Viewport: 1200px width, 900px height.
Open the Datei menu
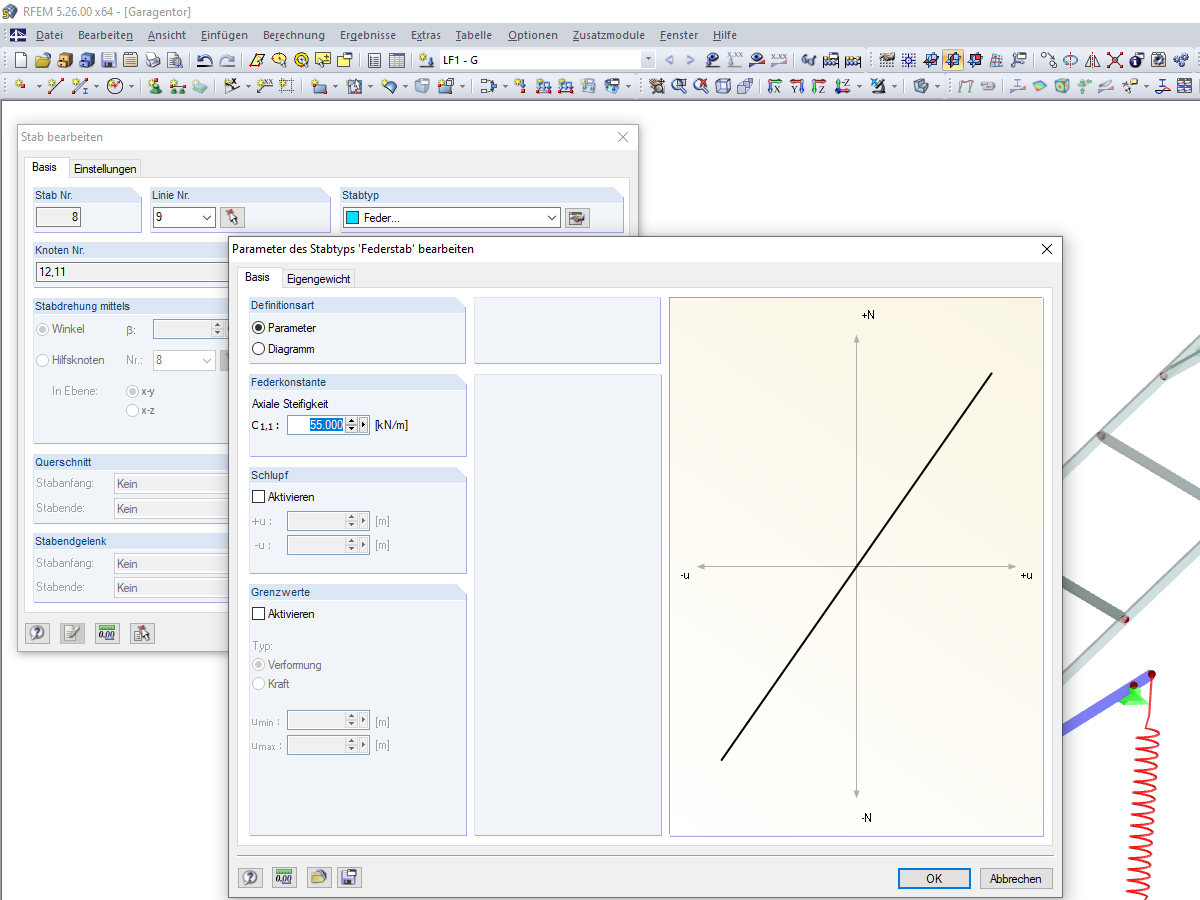[x=49, y=35]
